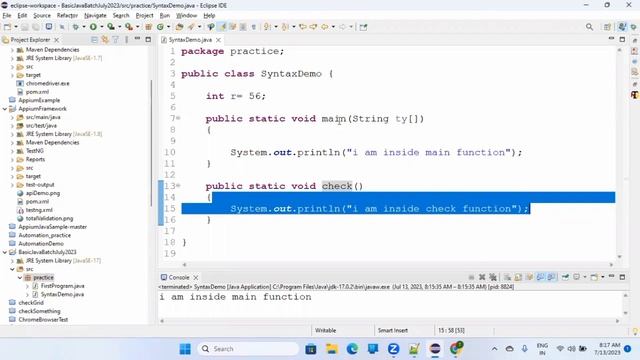Screen dimensions: 640x360
Task: Maximize the editor area icon
Action: click(622, 40)
